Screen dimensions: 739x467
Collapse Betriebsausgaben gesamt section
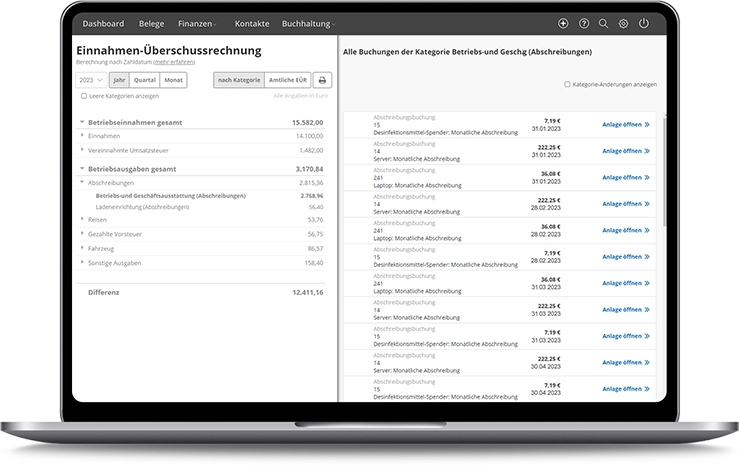(x=82, y=168)
